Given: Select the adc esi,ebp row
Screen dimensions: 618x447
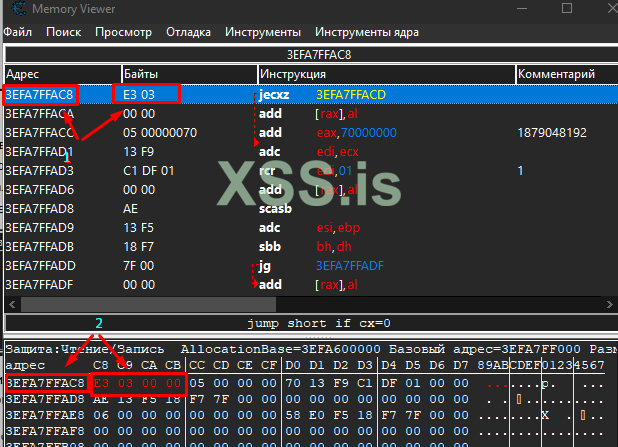Looking at the screenshot, I should pyautogui.click(x=311, y=227).
